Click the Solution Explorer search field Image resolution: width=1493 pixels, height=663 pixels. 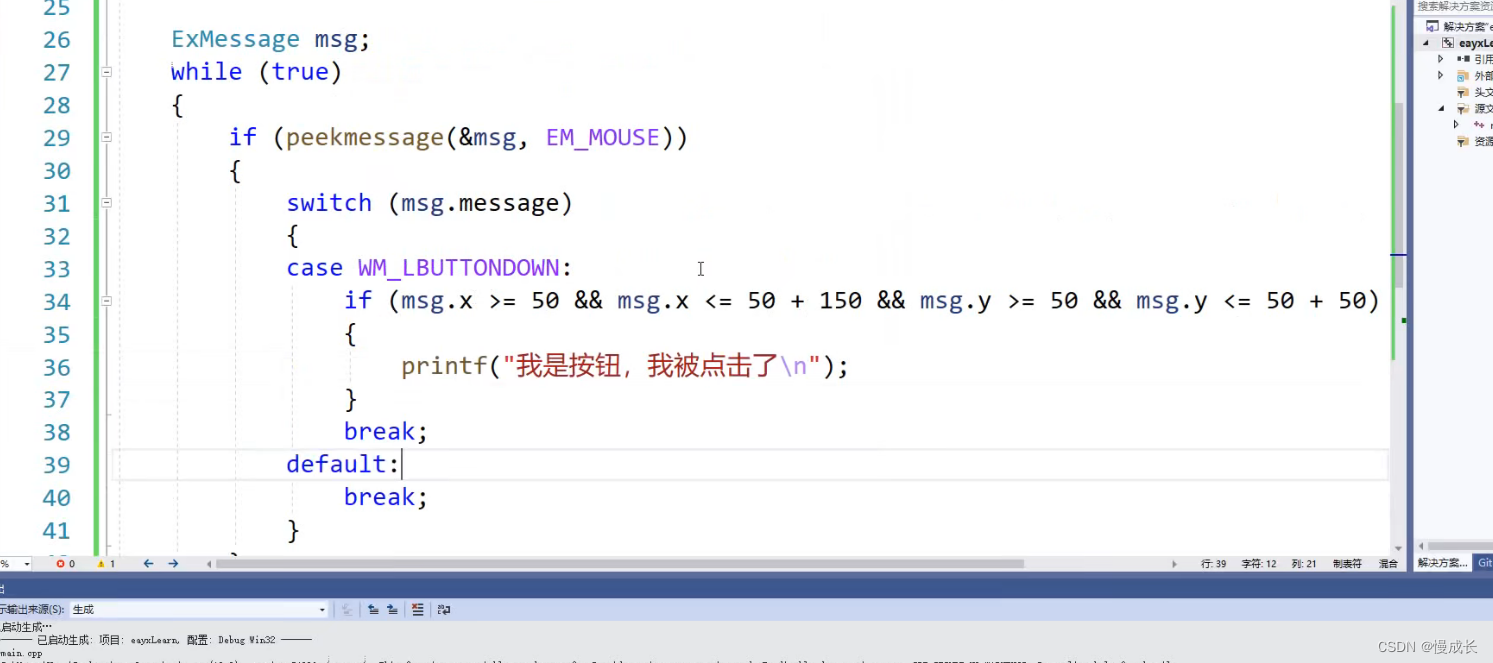[1454, 6]
